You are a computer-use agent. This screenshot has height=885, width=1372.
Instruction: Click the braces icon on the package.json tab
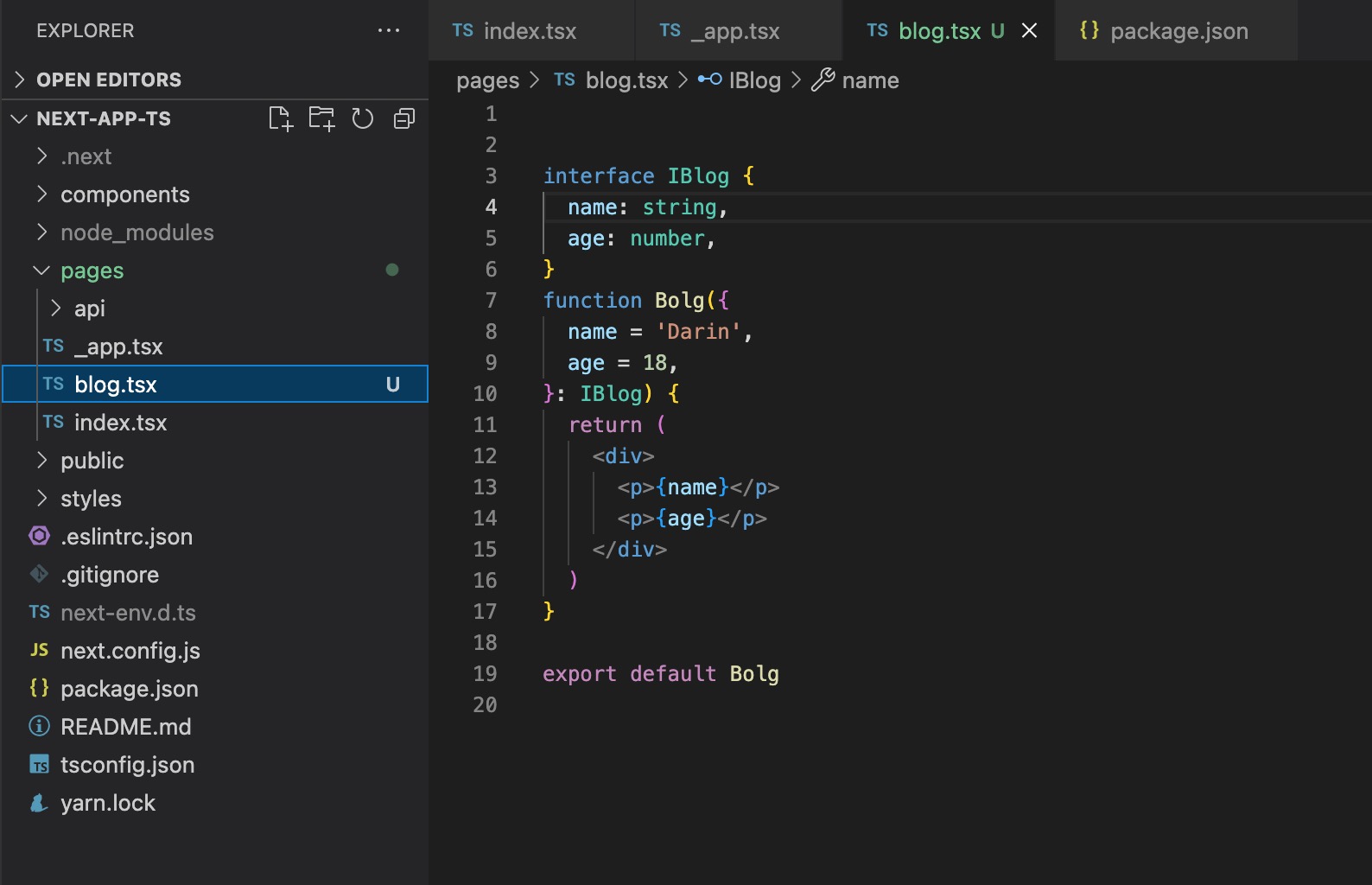pyautogui.click(x=1089, y=30)
